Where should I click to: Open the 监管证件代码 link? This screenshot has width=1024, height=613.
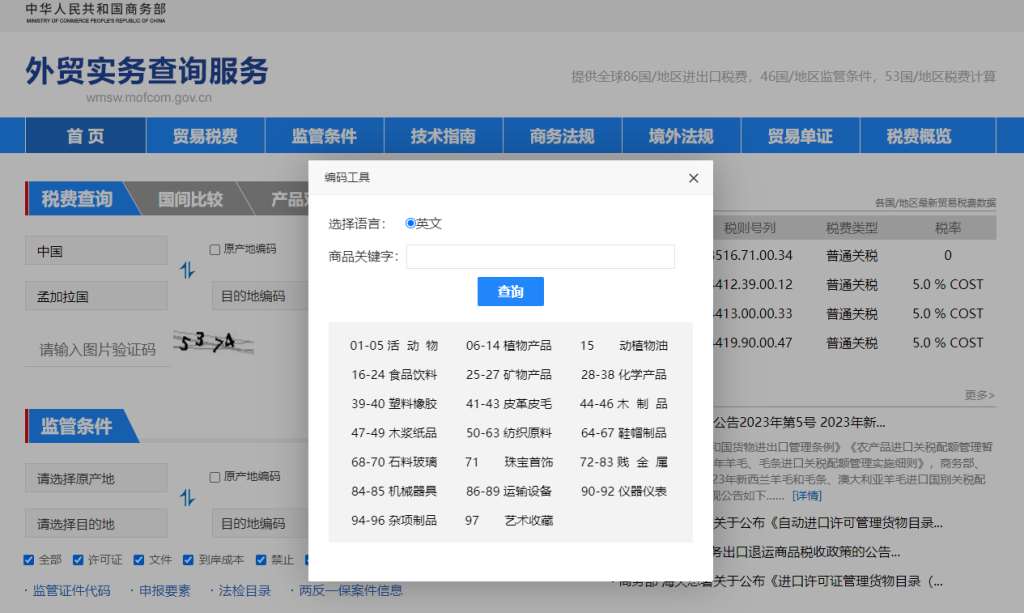(x=71, y=591)
